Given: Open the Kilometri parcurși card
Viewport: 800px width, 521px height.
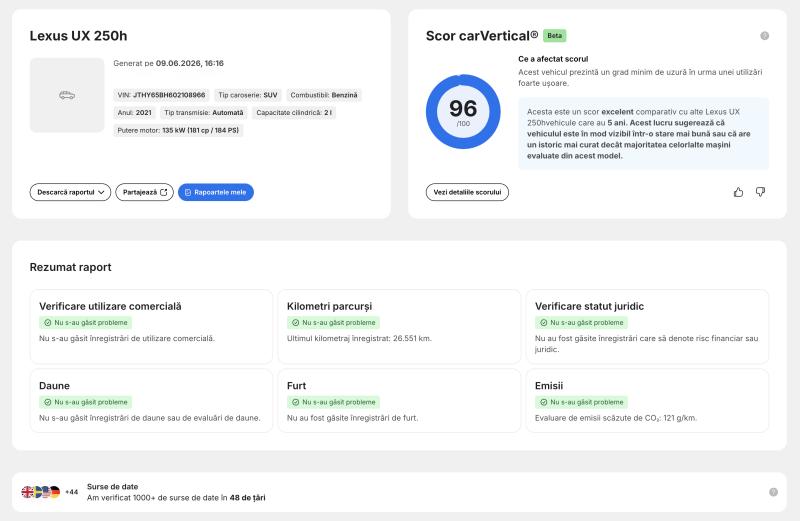Looking at the screenshot, I should coord(399,327).
